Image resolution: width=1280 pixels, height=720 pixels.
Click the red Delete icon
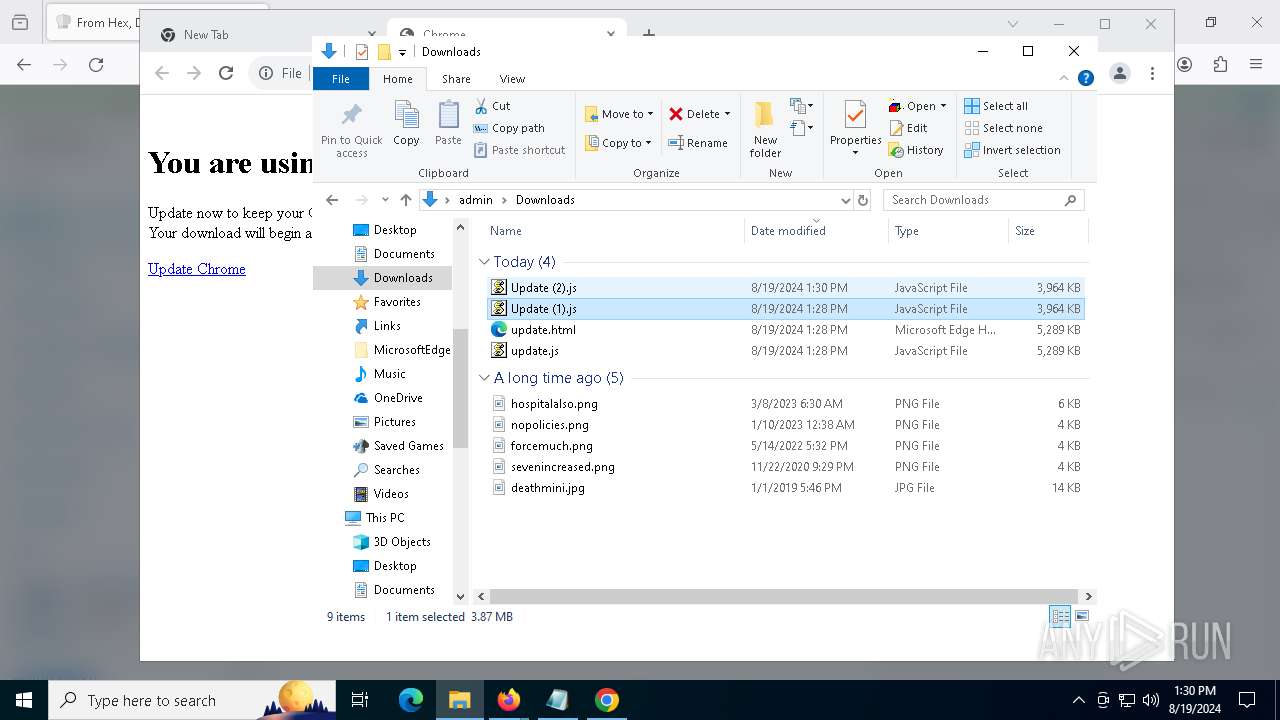[x=676, y=114]
